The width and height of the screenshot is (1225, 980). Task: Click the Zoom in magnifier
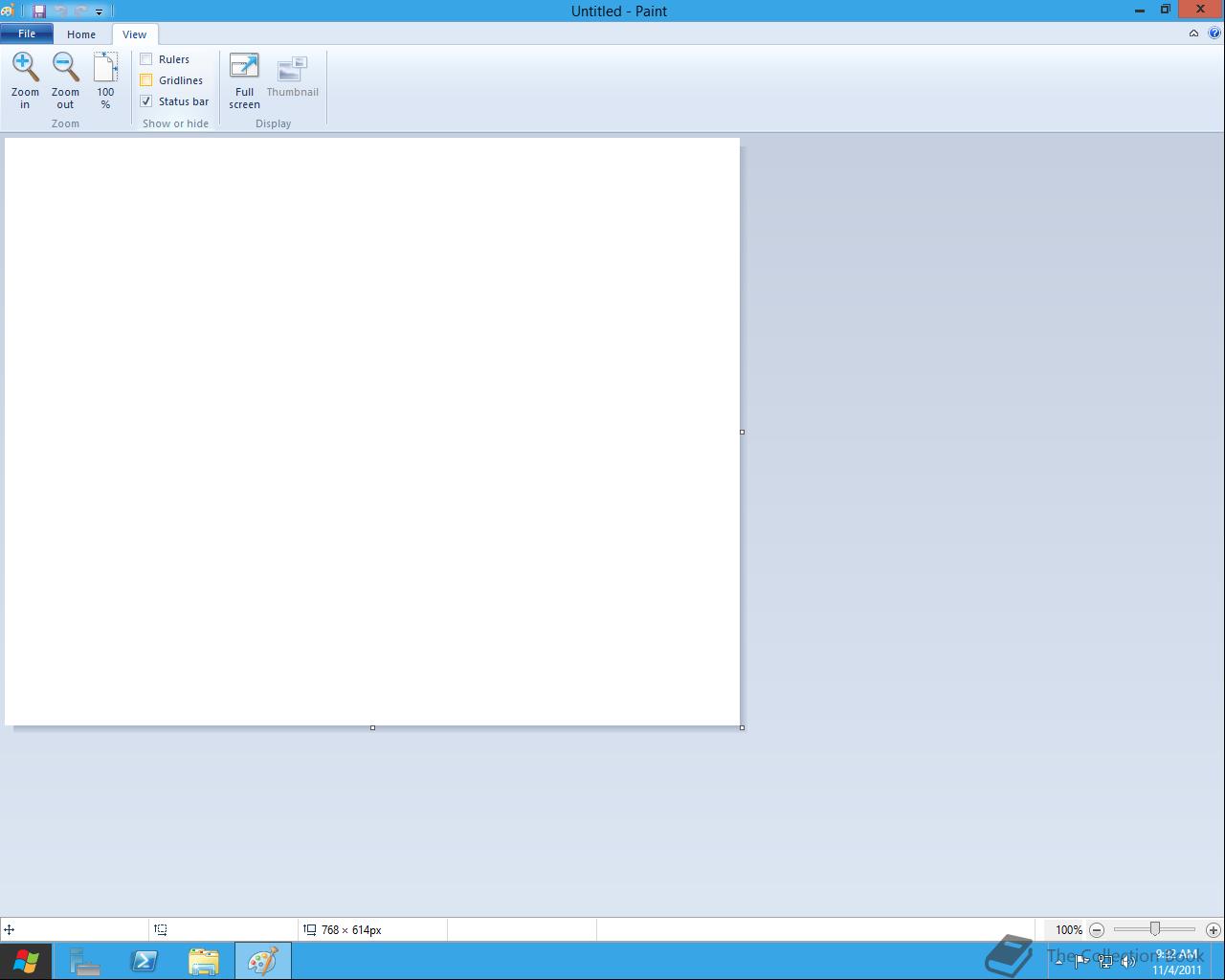click(25, 80)
